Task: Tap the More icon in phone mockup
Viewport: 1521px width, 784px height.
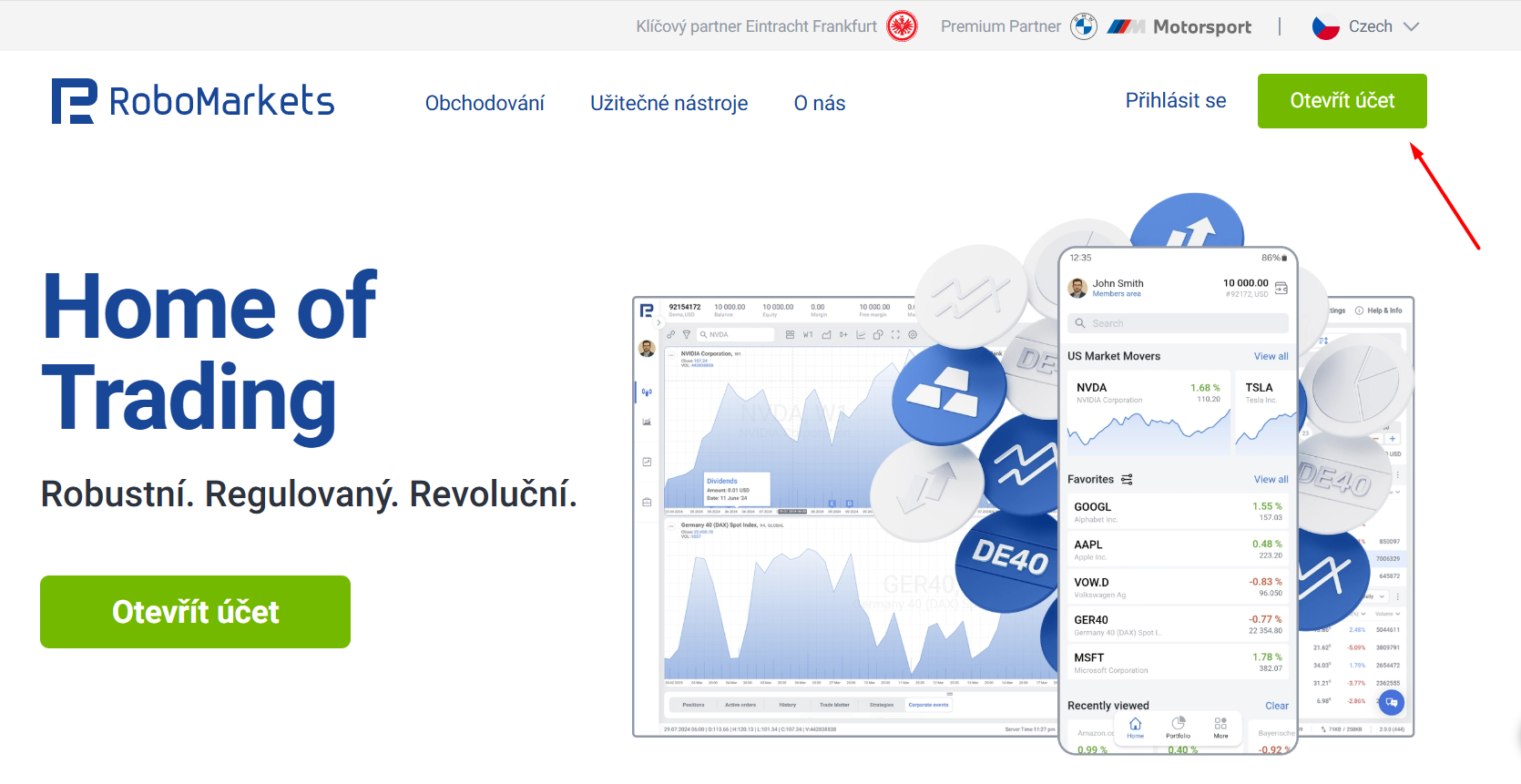Action: click(x=1220, y=726)
